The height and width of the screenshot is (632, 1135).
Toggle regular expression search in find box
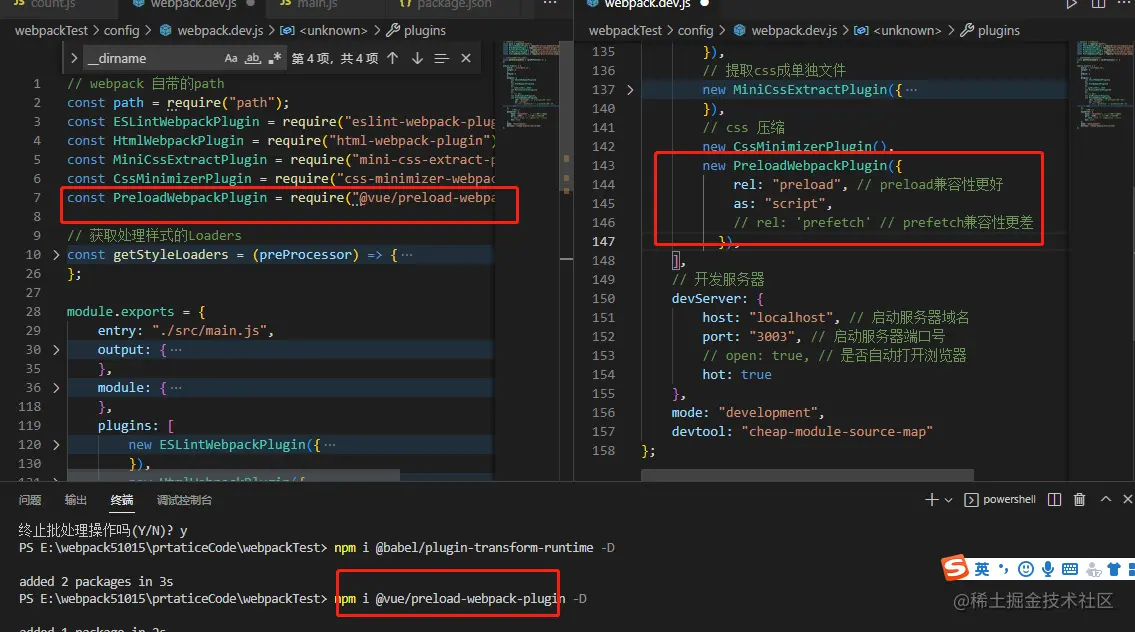[274, 59]
